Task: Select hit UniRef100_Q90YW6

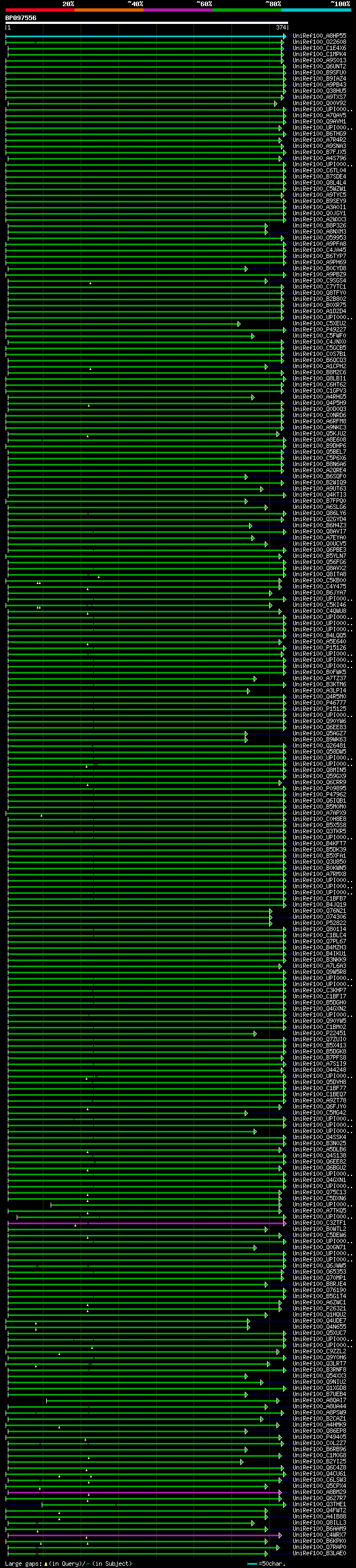Action: pyautogui.click(x=319, y=721)
